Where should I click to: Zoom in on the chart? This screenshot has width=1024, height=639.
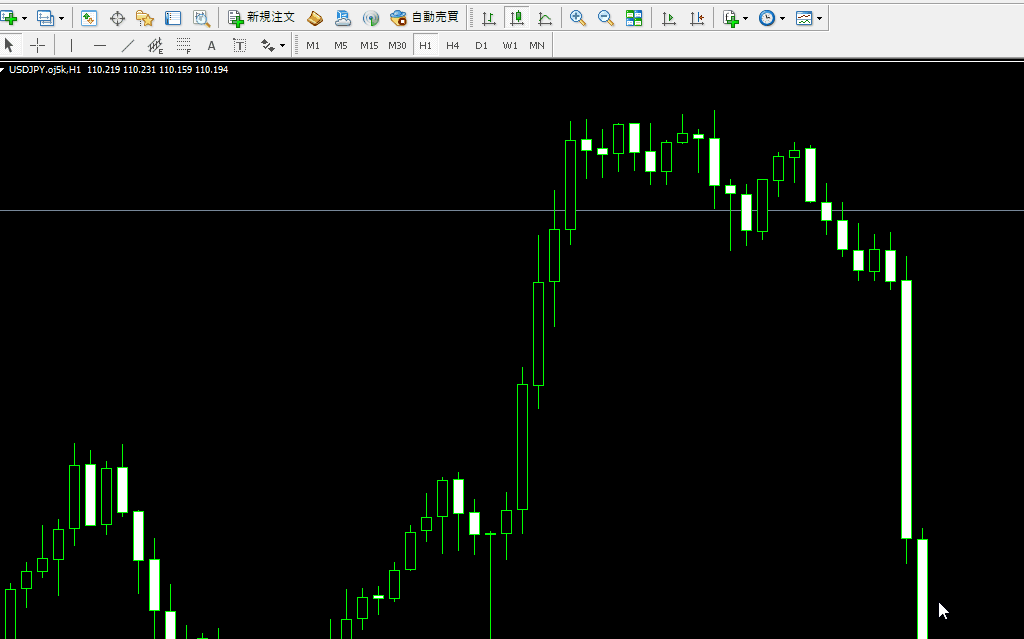point(577,18)
